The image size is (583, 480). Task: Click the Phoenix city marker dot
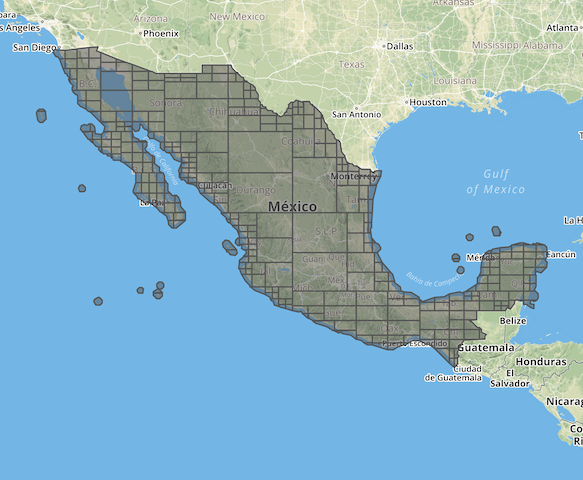coord(140,33)
